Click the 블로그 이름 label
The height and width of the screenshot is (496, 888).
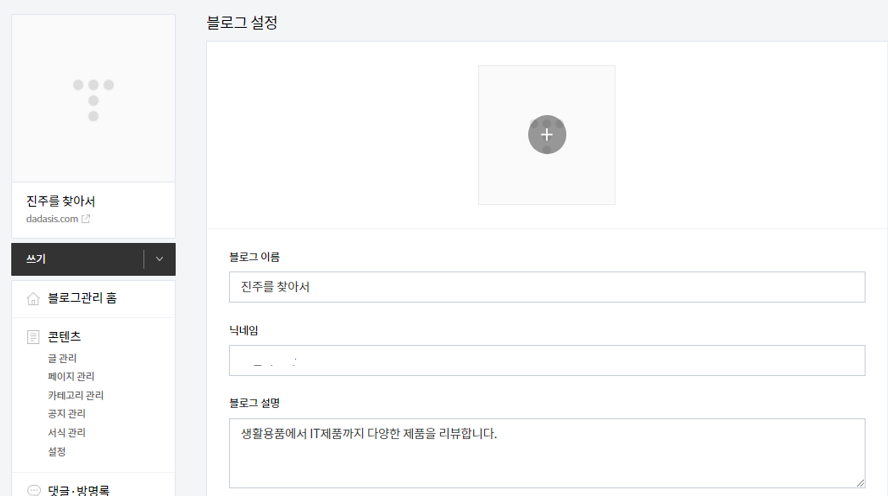[x=254, y=257]
